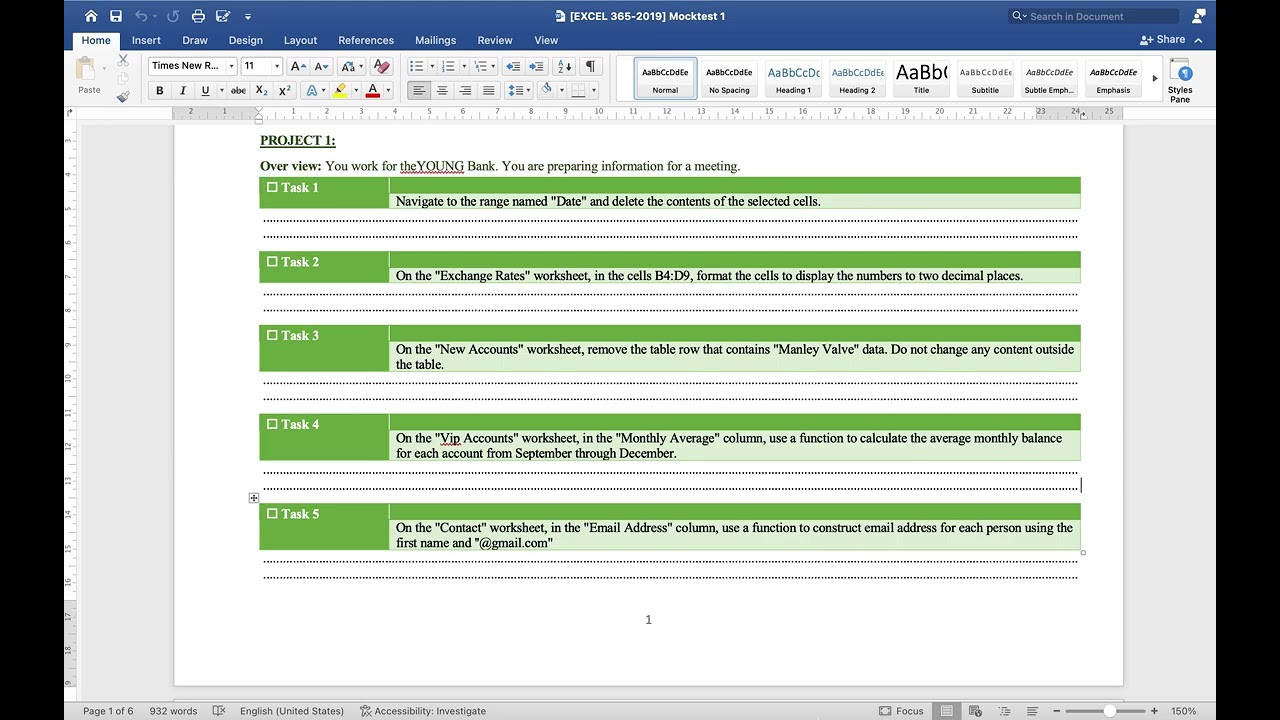
Task: Click the Cut scissors icon
Action: 123,61
